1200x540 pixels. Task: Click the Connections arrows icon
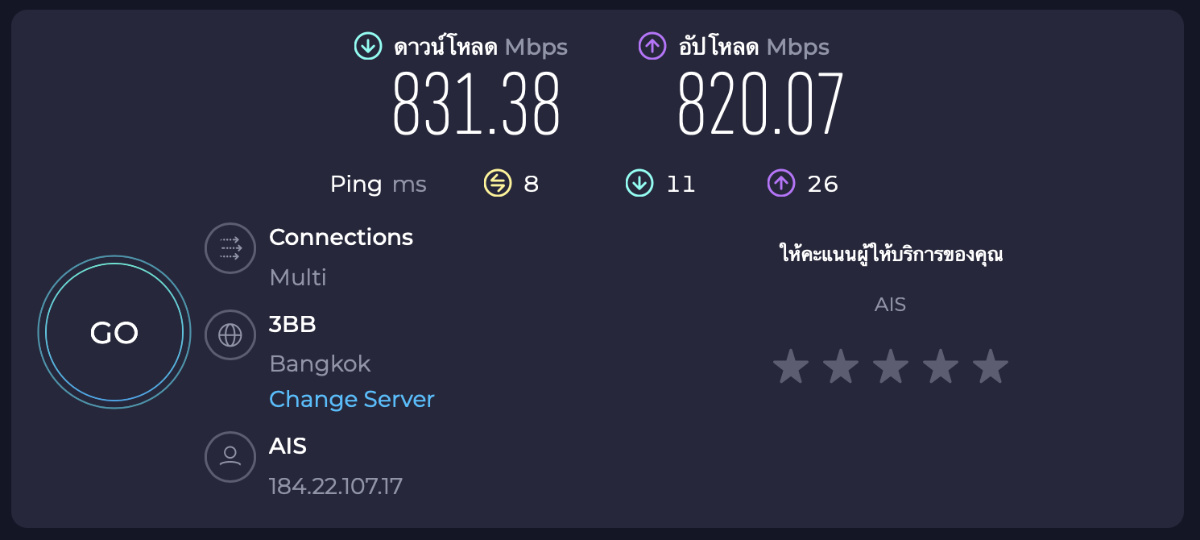230,248
